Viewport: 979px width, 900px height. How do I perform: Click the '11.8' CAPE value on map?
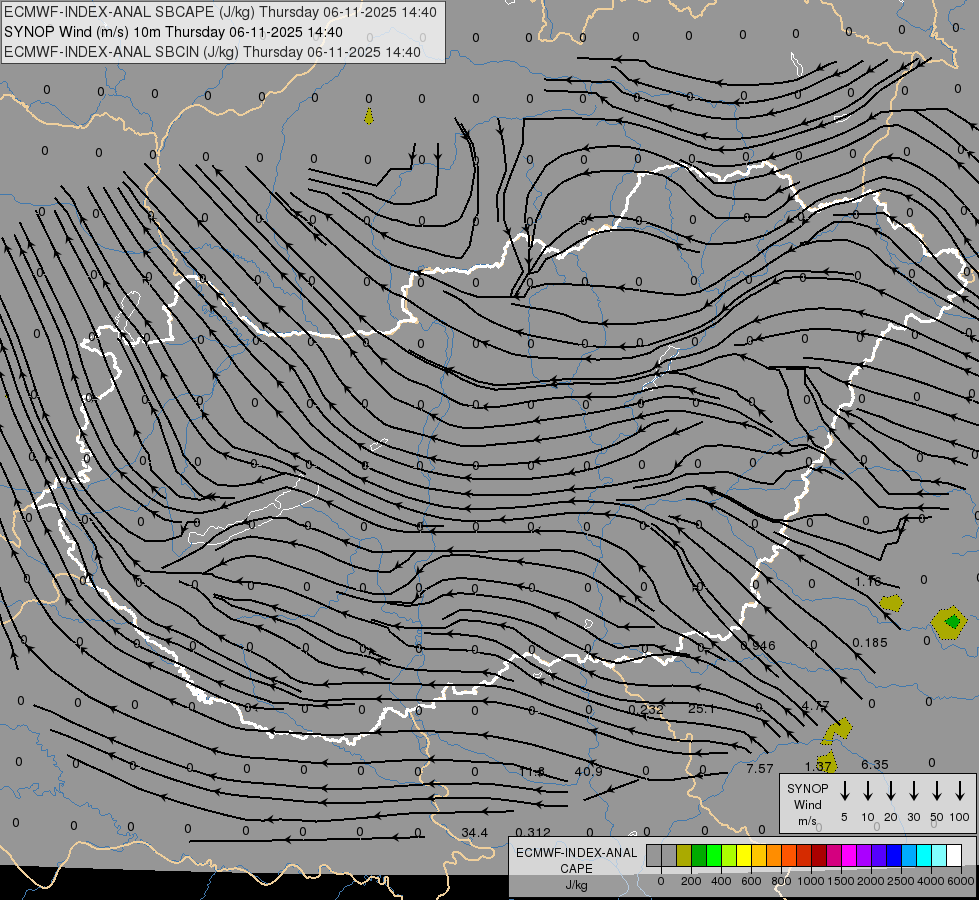pyautogui.click(x=531, y=772)
